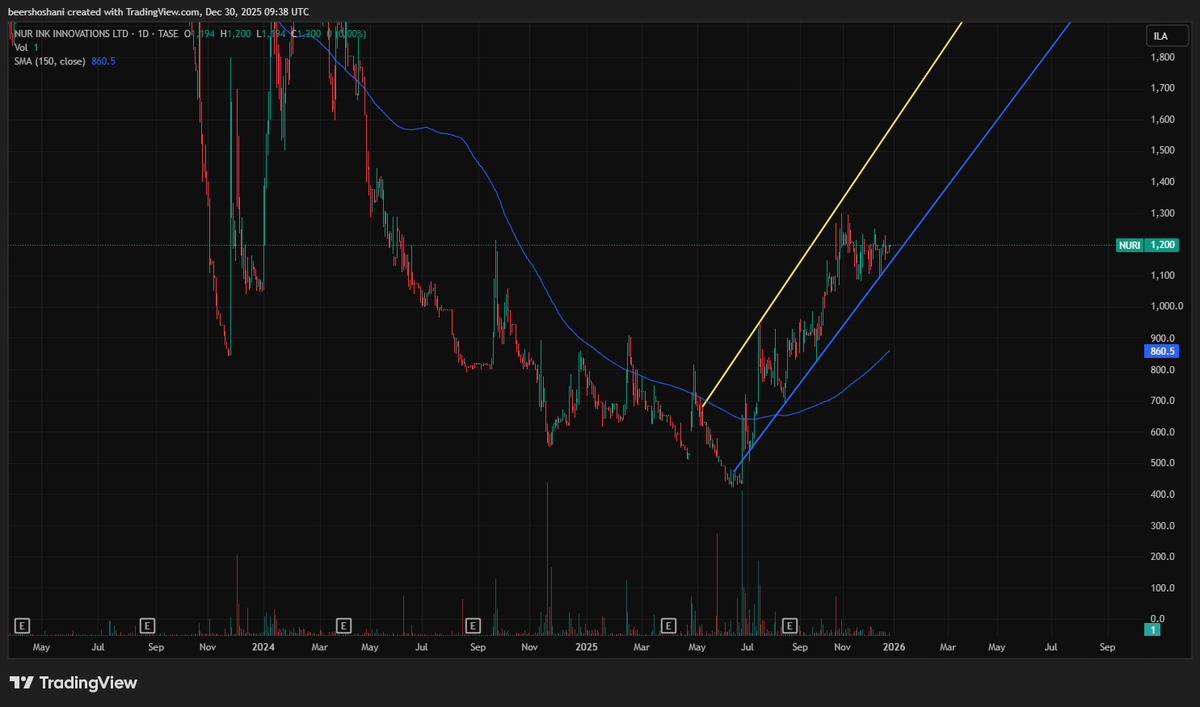This screenshot has width=1200, height=707.
Task: Click the 100.0 price axis label
Action: click(1162, 589)
